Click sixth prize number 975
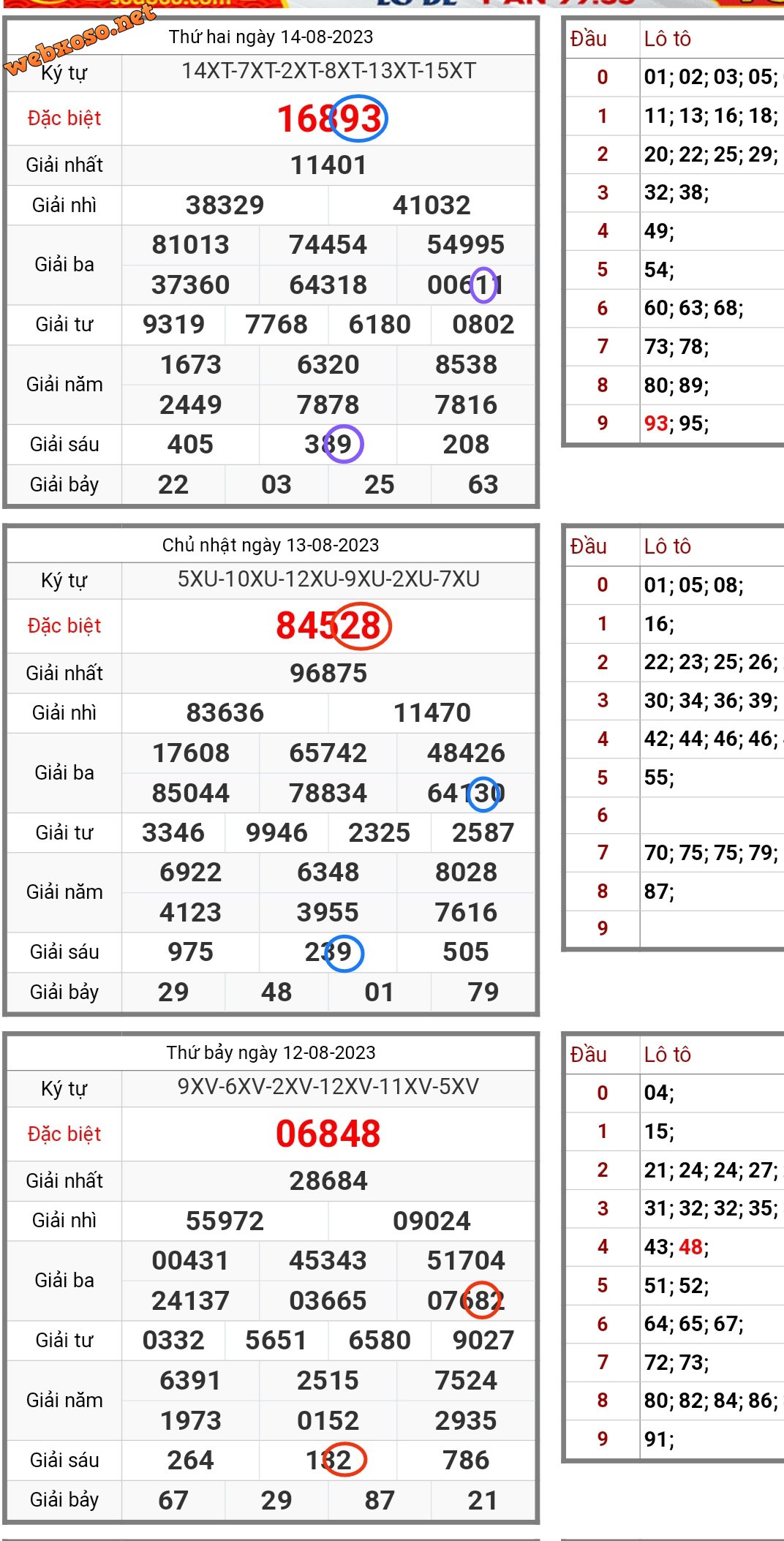The height and width of the screenshot is (1541, 784). [190, 952]
